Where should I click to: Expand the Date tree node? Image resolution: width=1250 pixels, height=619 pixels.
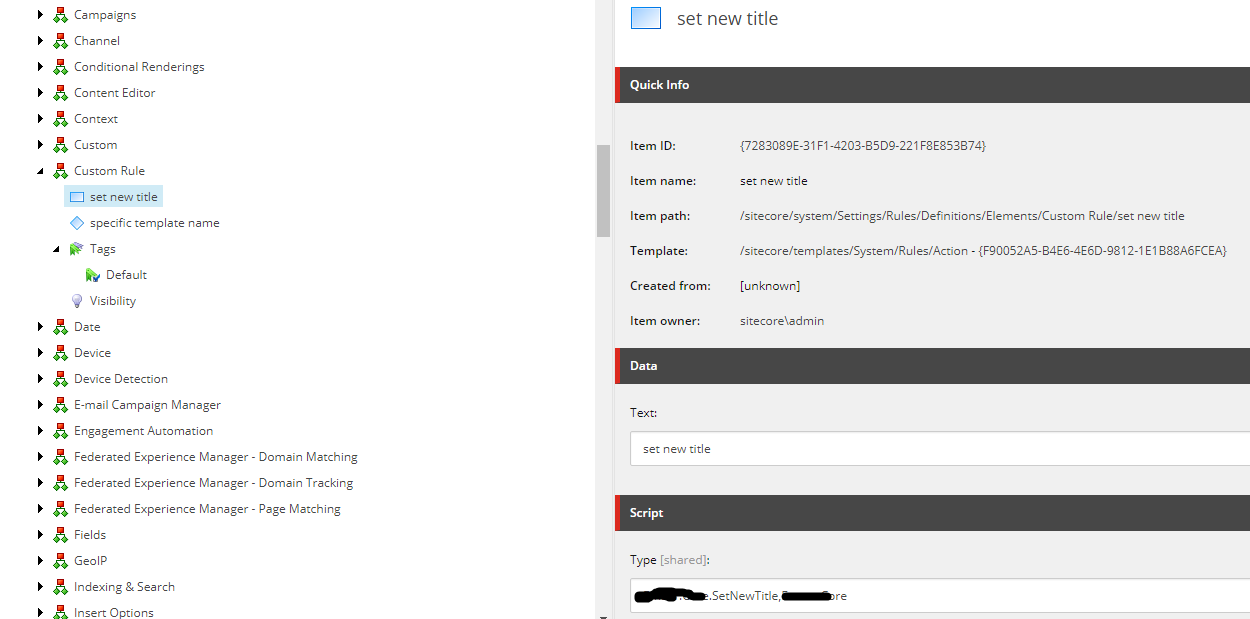pos(41,326)
